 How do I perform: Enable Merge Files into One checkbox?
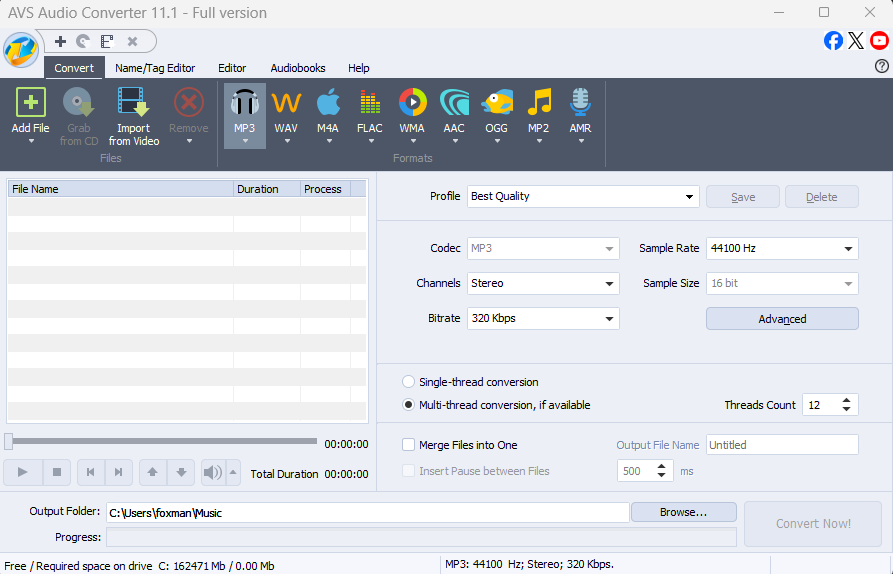[x=408, y=445]
